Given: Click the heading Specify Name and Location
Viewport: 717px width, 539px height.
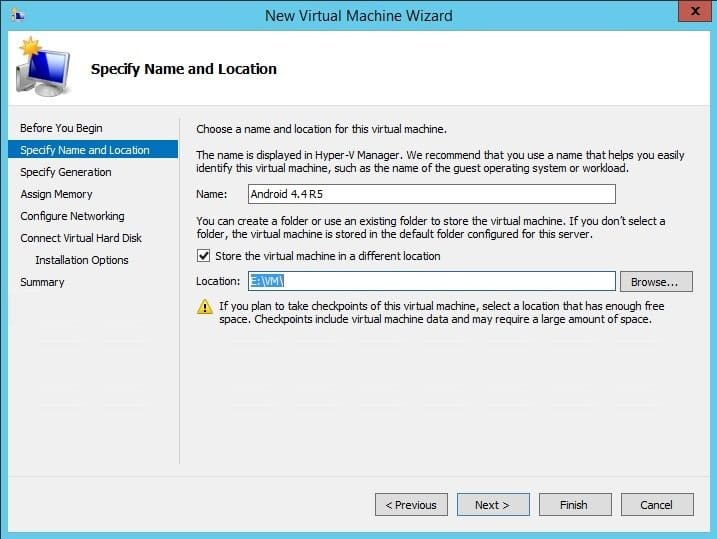Looking at the screenshot, I should (x=184, y=69).
